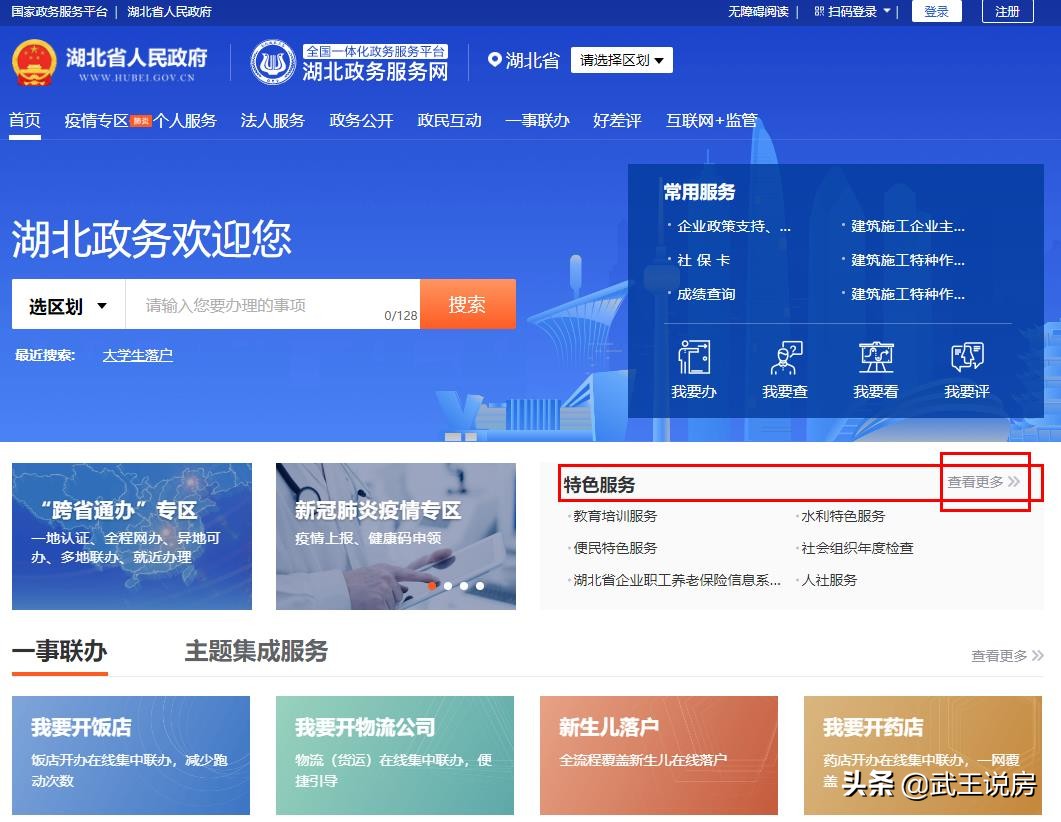Open the 政民互动 menu item
1061x822 pixels.
[449, 120]
